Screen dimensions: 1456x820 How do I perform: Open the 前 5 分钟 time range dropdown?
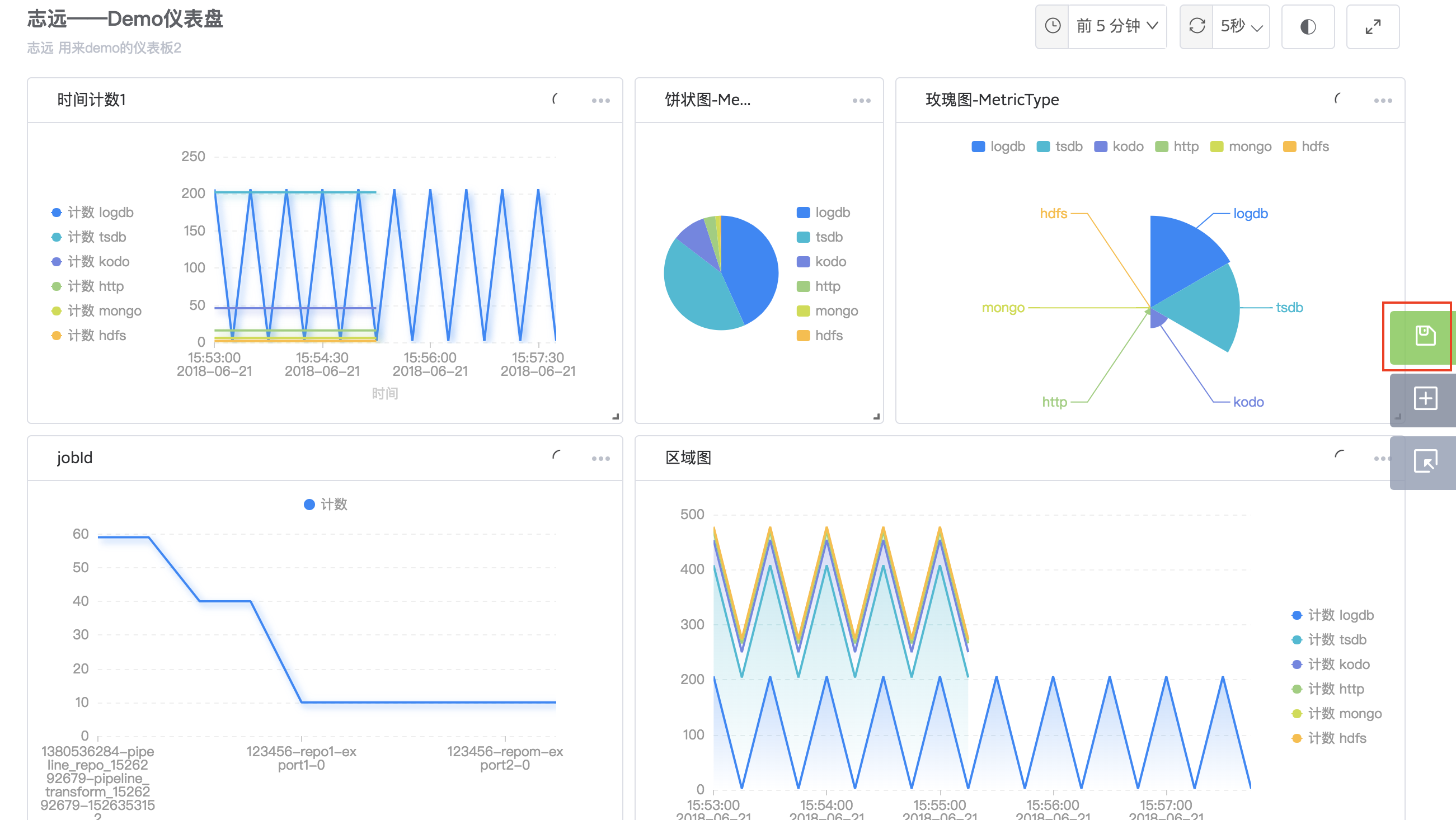coord(1117,26)
